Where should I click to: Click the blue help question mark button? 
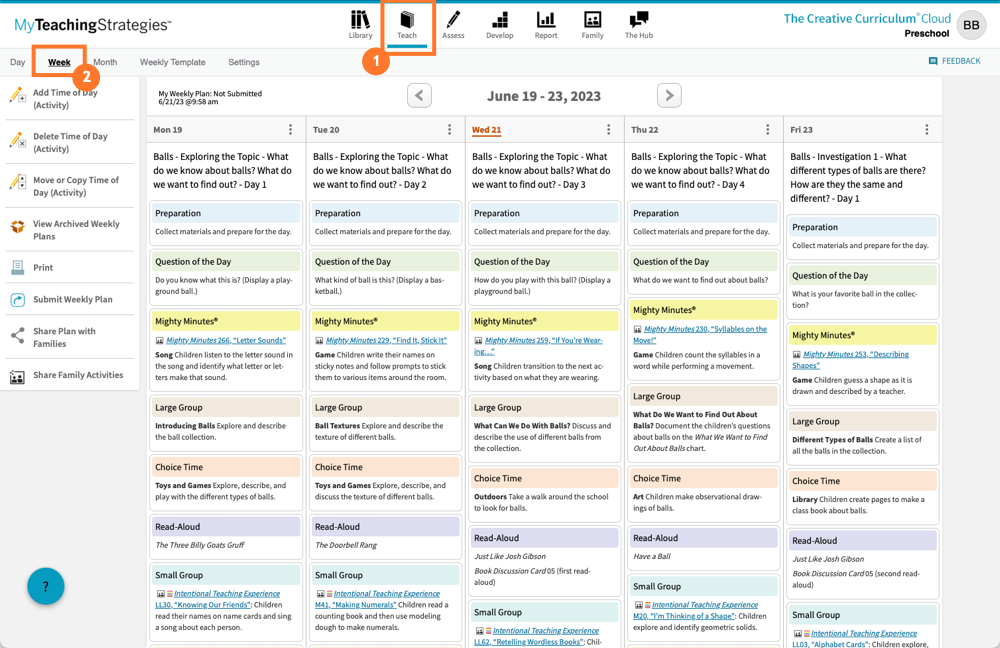click(x=45, y=586)
